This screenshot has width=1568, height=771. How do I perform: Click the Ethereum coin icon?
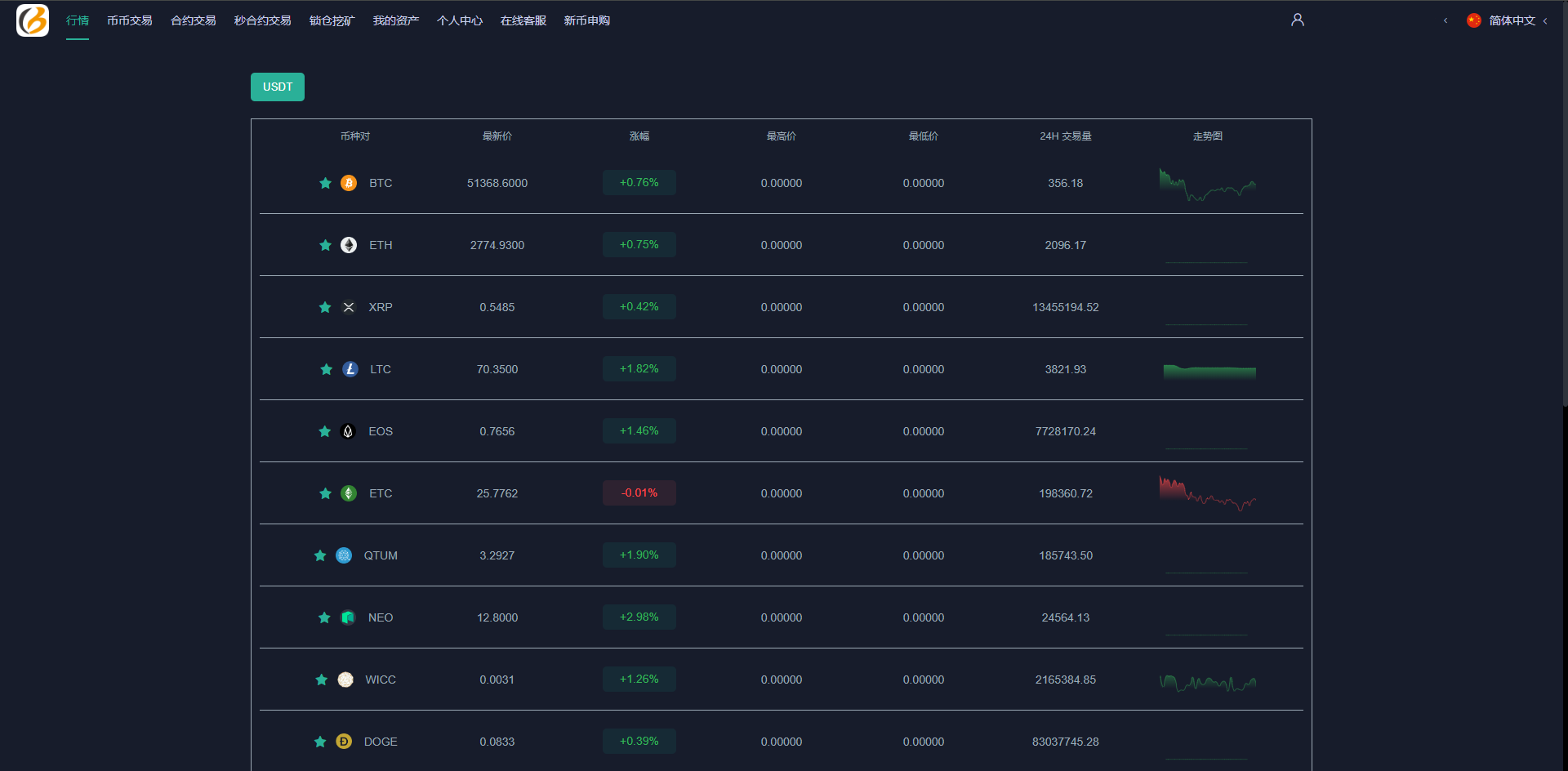click(x=349, y=245)
